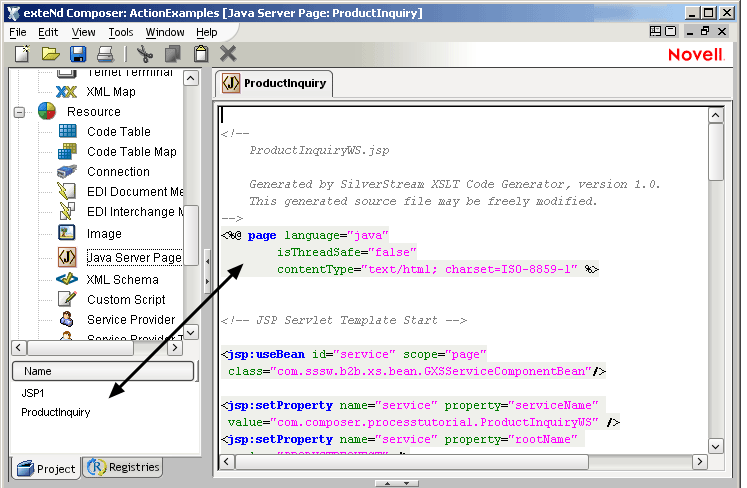
Task: Click the New document toolbar icon
Action: [x=22, y=54]
